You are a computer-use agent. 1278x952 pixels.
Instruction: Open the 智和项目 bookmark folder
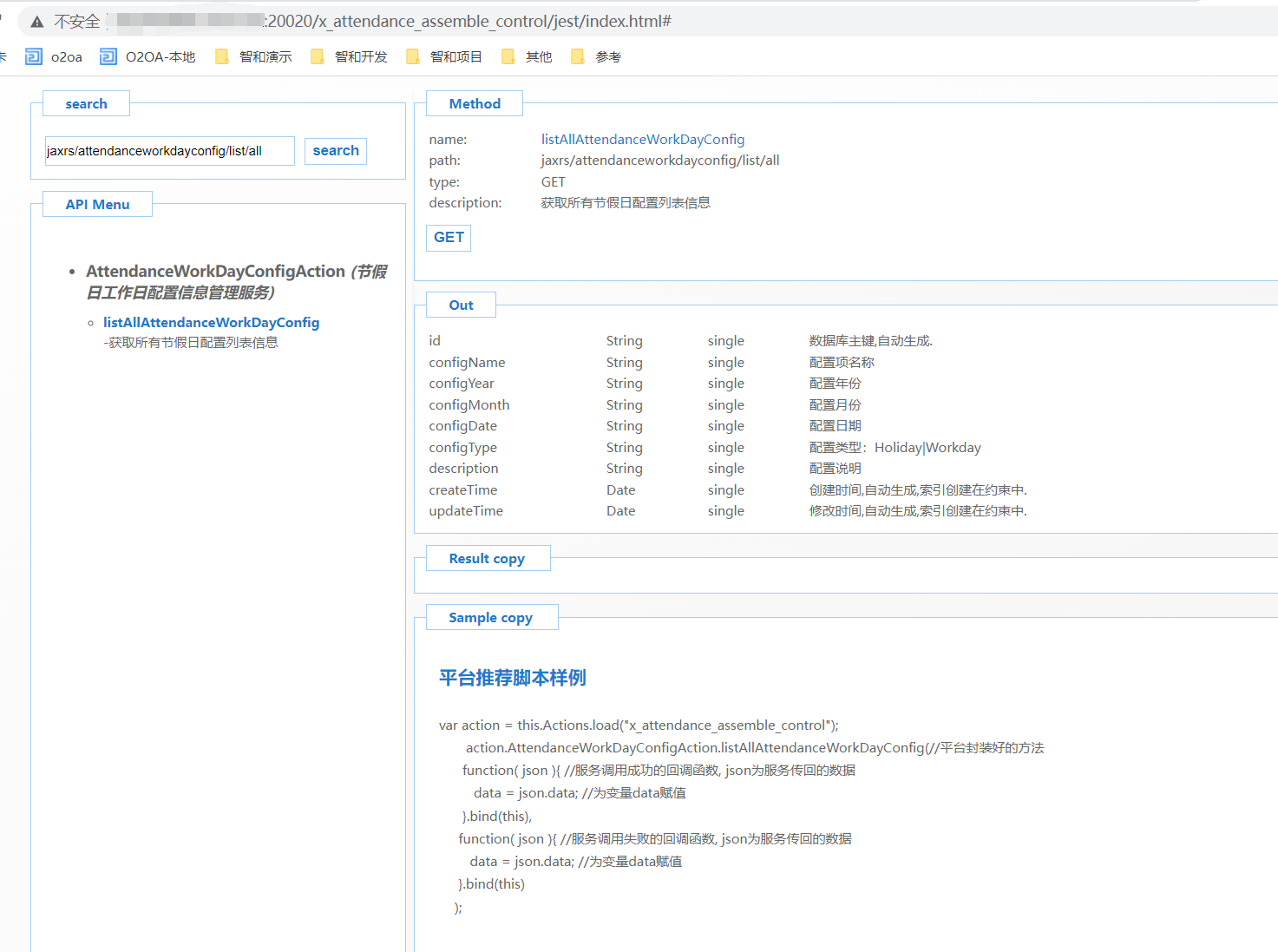444,57
